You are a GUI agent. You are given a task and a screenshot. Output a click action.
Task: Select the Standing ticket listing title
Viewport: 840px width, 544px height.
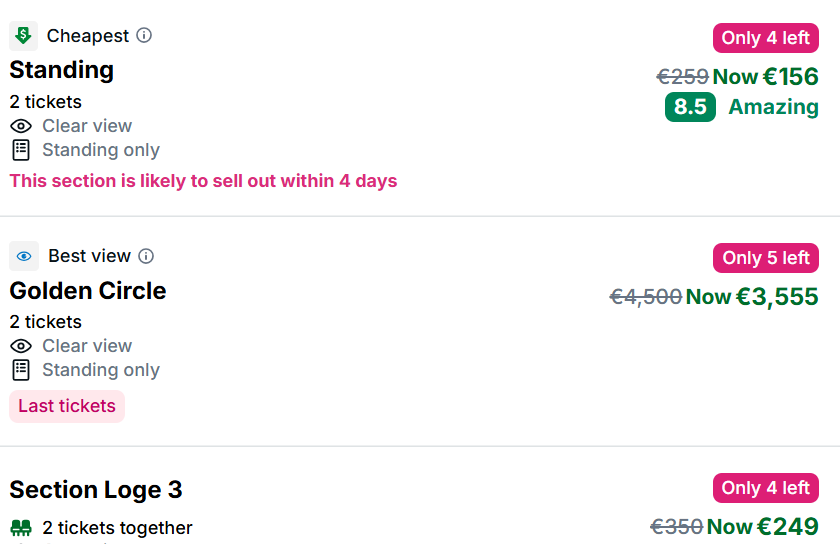pos(62,70)
